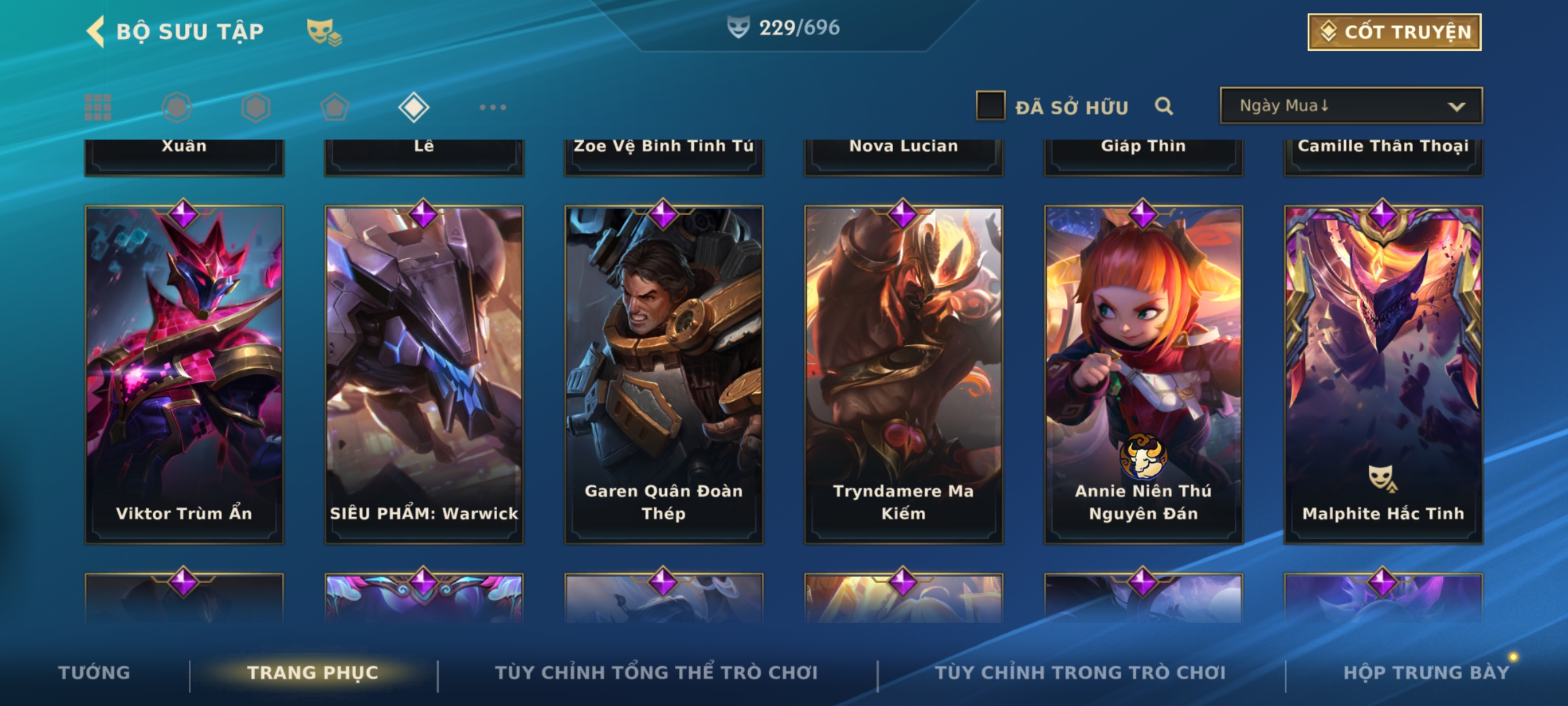This screenshot has height=706, width=1568.
Task: Click the search magnifier icon
Action: (1164, 106)
